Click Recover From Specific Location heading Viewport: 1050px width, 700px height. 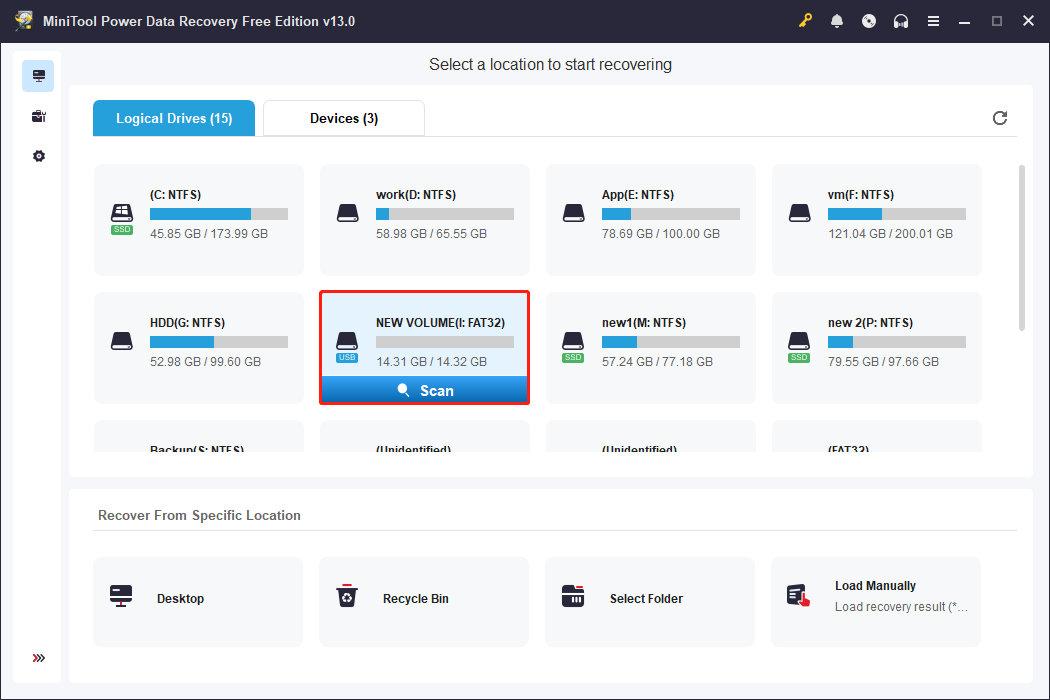[200, 515]
